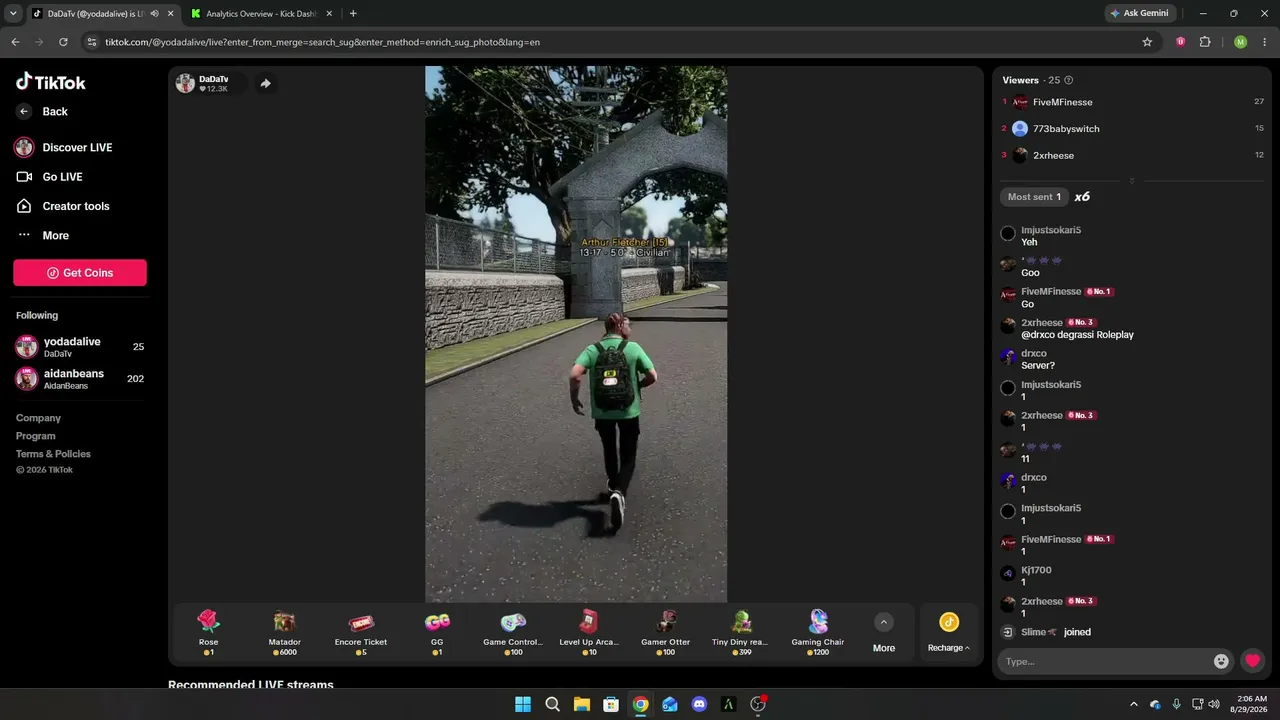Reload the page
Screen dimensions: 1280x720
63,42
